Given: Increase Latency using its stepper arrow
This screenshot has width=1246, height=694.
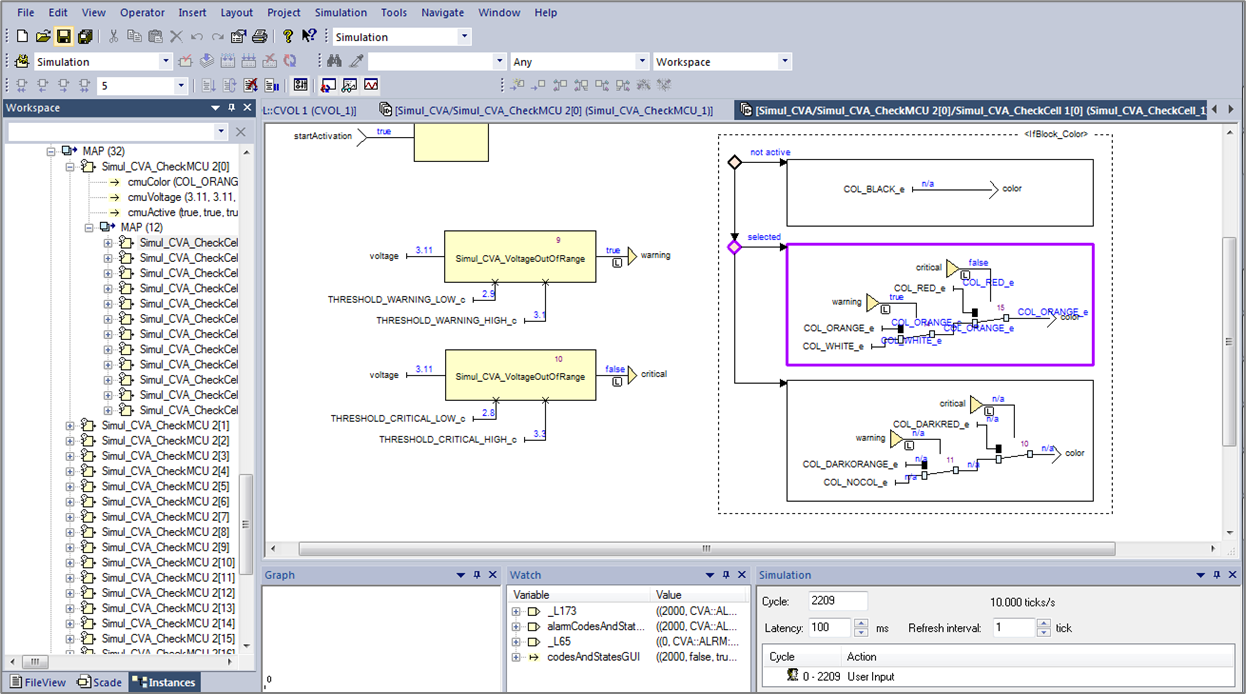Looking at the screenshot, I should pyautogui.click(x=860, y=623).
